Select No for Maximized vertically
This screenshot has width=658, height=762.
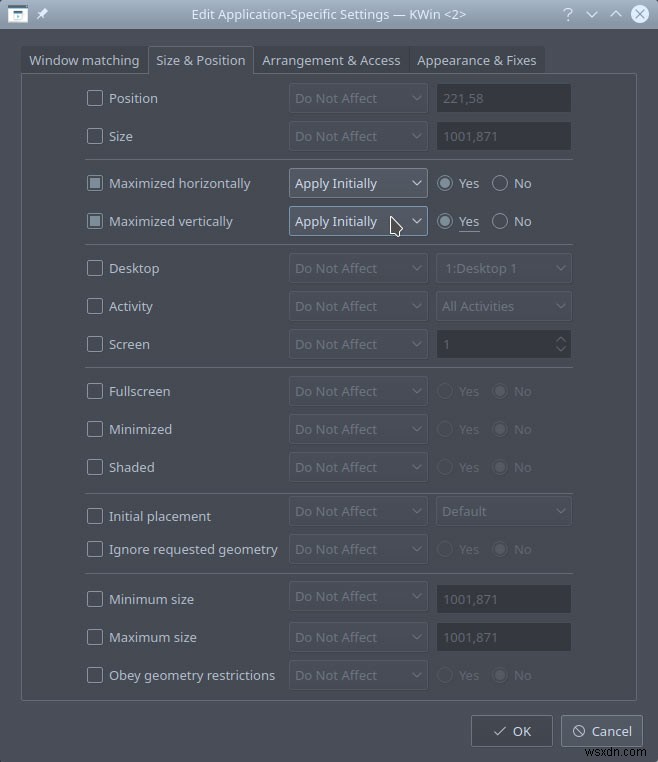tap(500, 221)
